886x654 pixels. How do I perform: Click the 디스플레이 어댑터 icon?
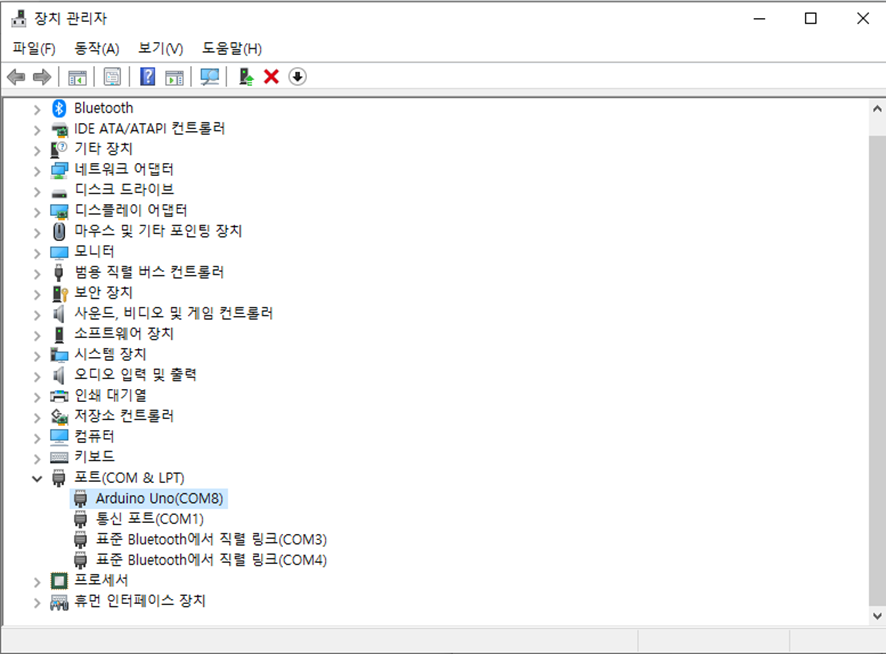coord(59,211)
